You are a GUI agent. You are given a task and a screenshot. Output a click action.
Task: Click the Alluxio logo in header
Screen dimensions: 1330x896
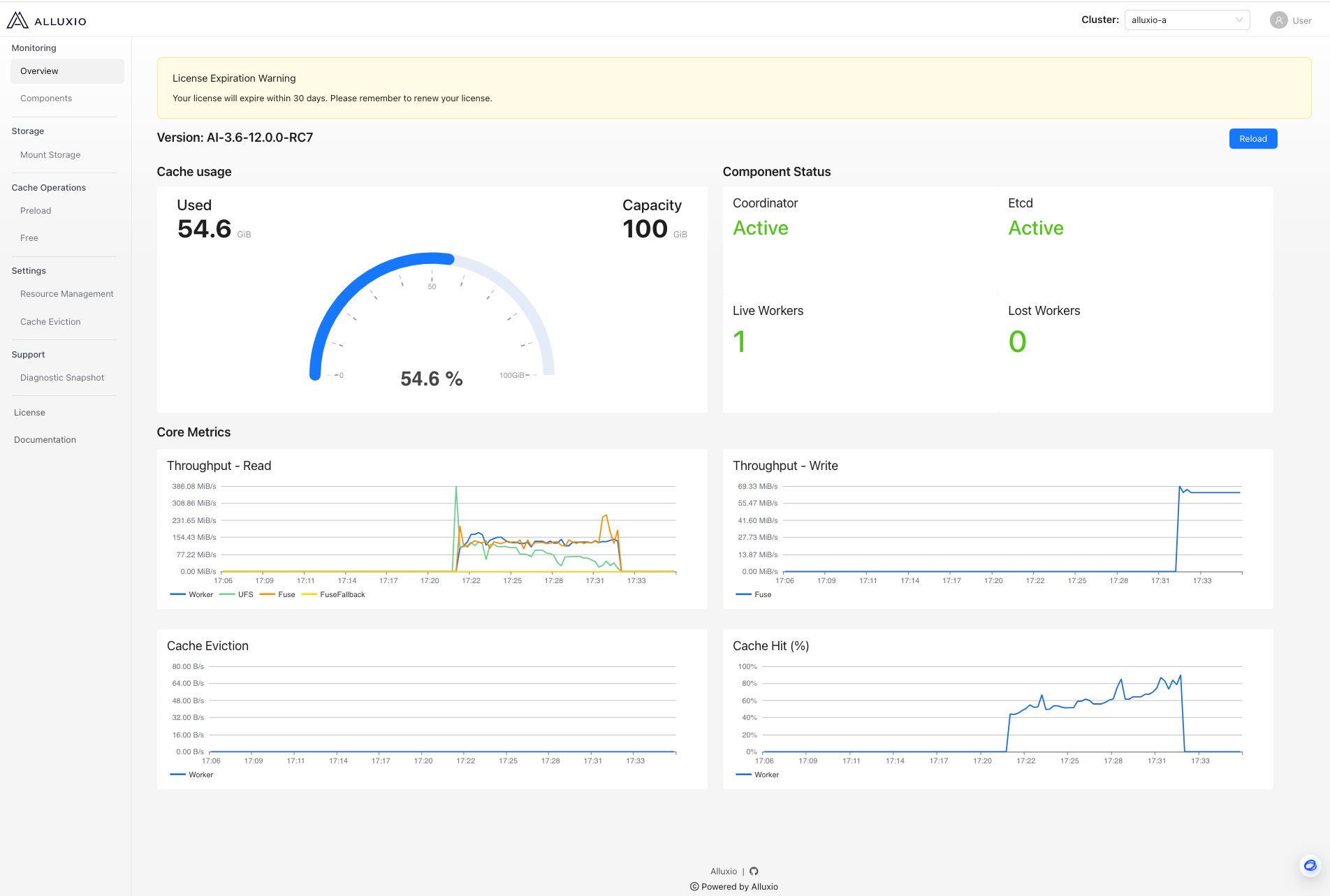point(46,20)
